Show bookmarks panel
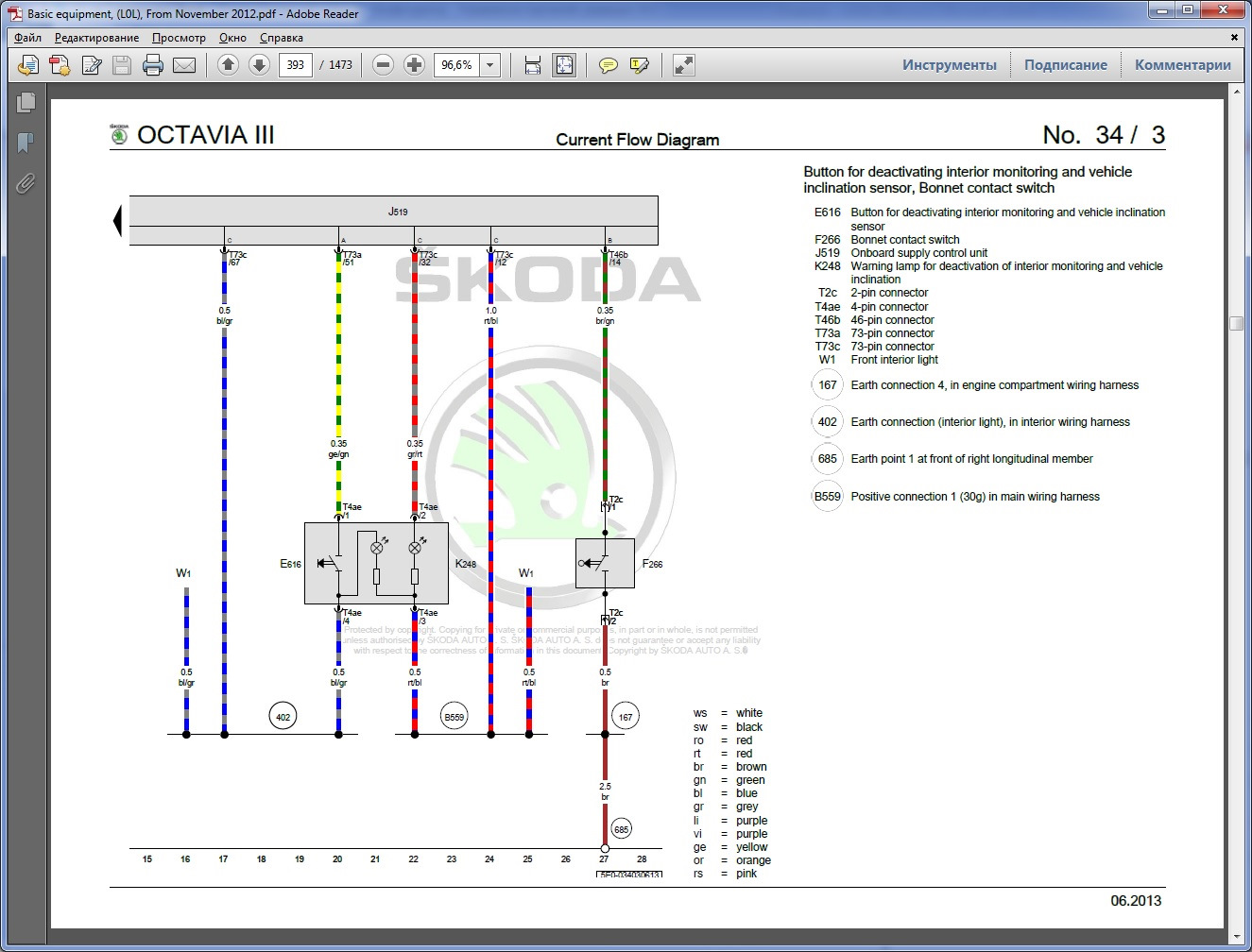The image size is (1252, 952). pos(26,143)
